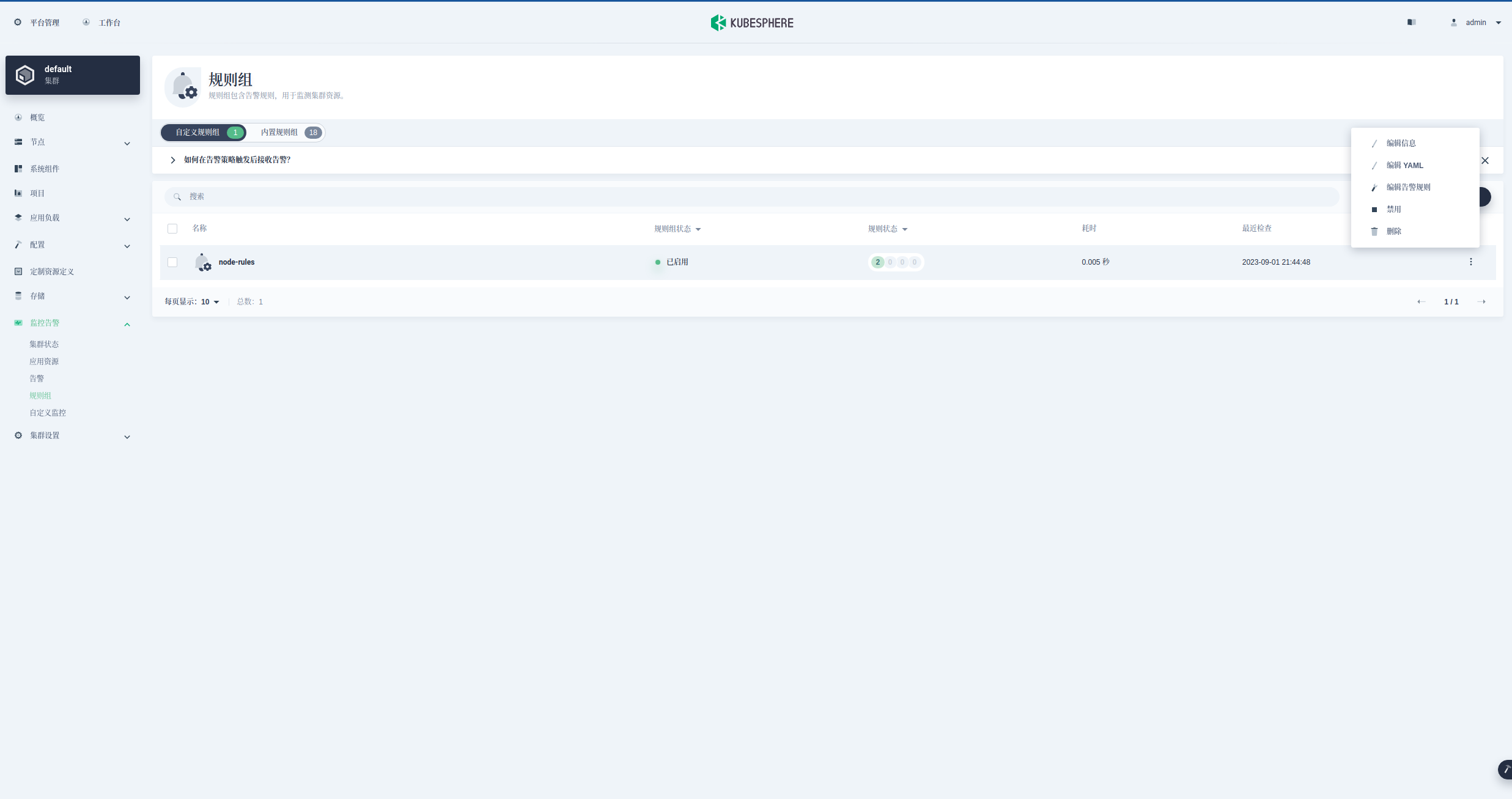Image resolution: width=1512 pixels, height=799 pixels.
Task: Click the 0.005 秒 duration value
Action: coord(1095,262)
